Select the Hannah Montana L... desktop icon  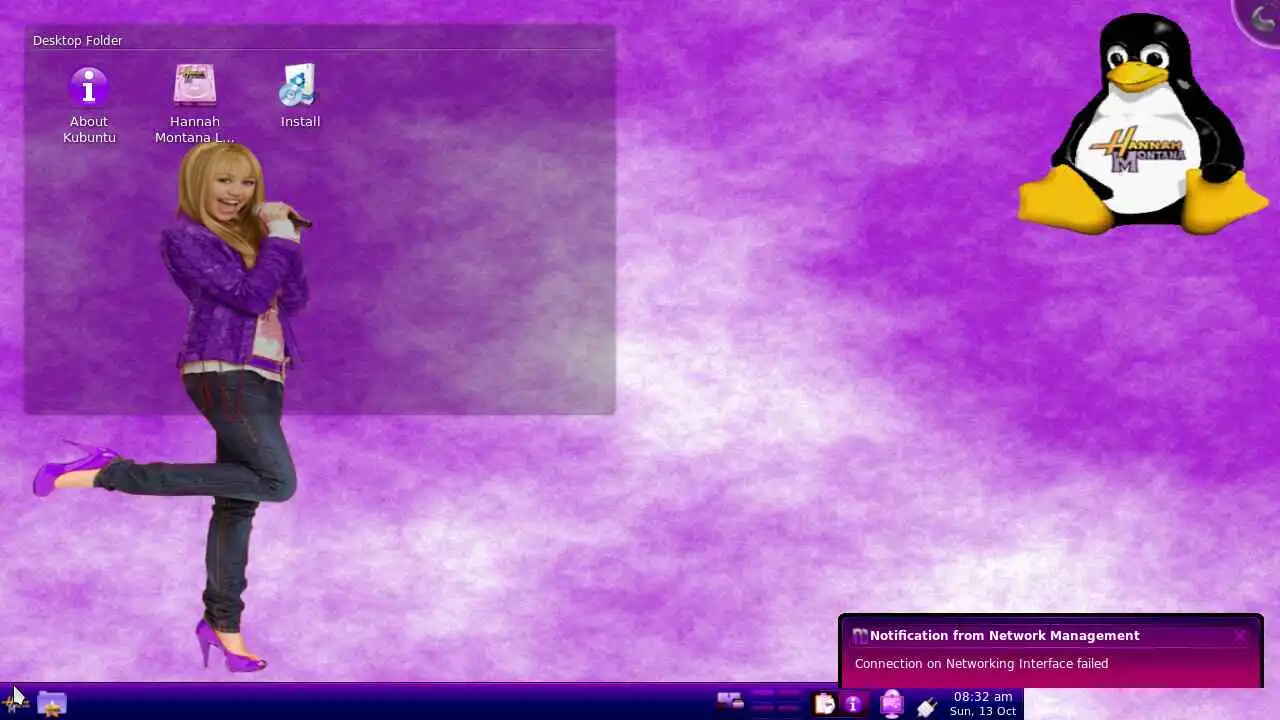(195, 105)
